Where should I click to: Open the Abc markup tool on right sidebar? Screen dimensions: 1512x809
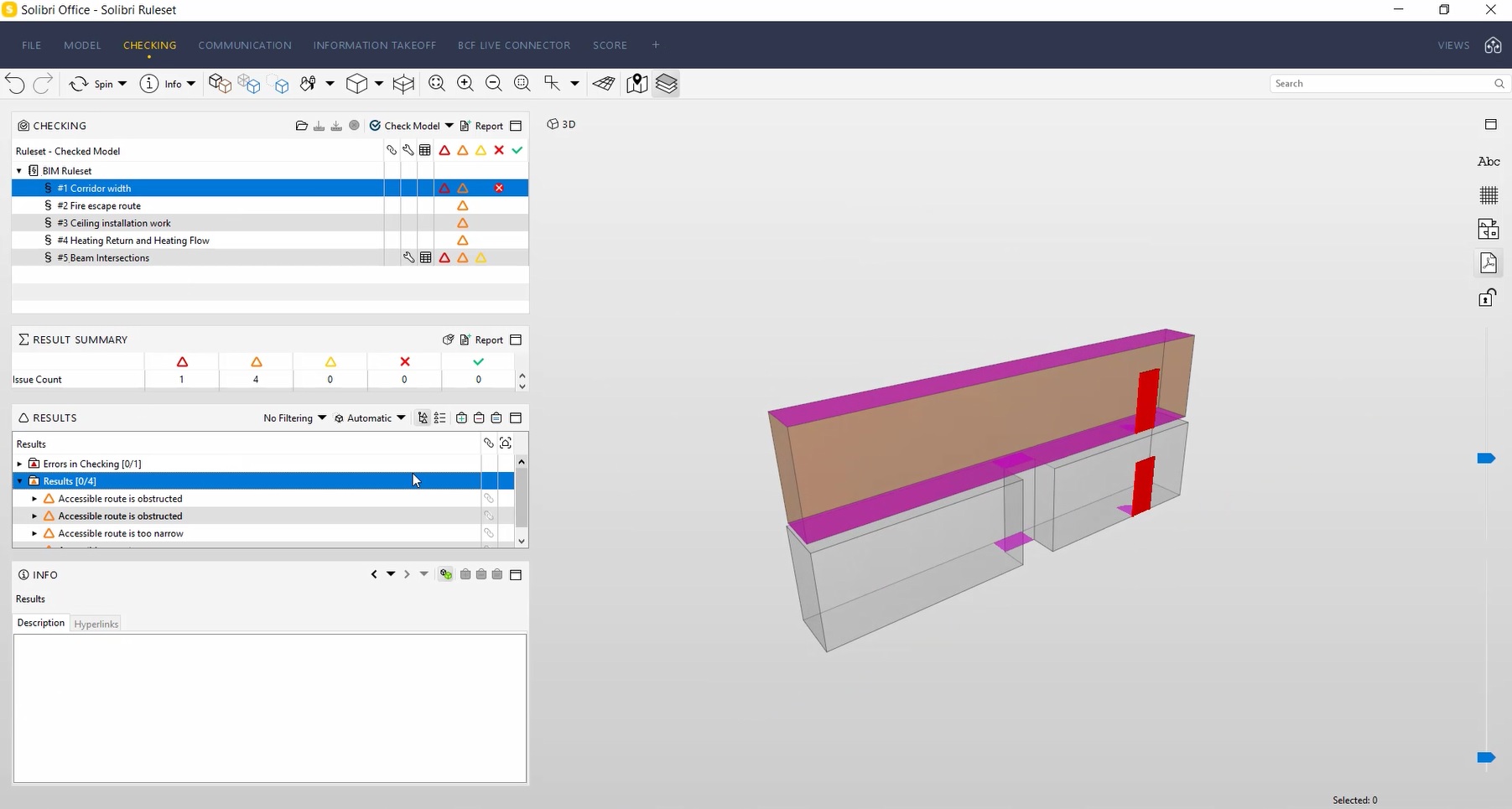1489,161
